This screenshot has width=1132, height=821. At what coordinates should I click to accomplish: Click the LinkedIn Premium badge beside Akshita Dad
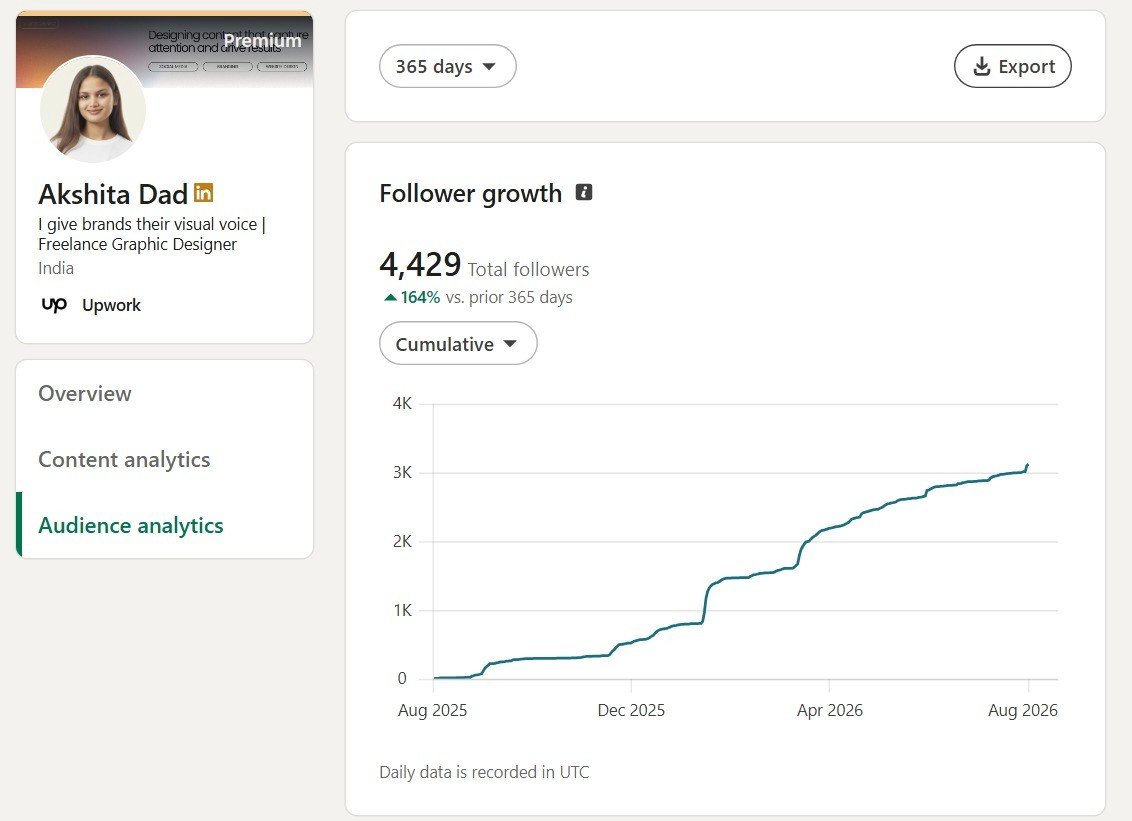[204, 194]
